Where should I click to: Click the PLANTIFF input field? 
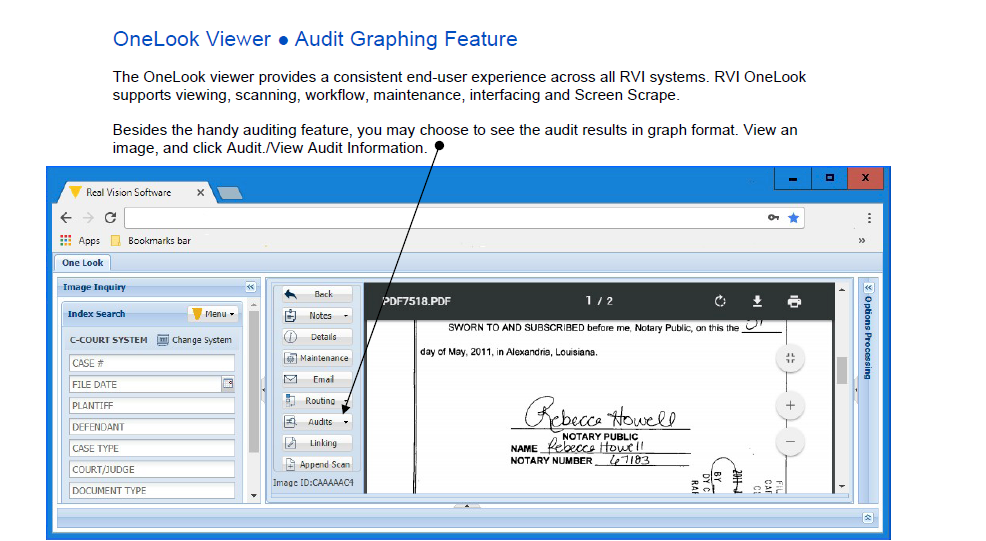(152, 406)
